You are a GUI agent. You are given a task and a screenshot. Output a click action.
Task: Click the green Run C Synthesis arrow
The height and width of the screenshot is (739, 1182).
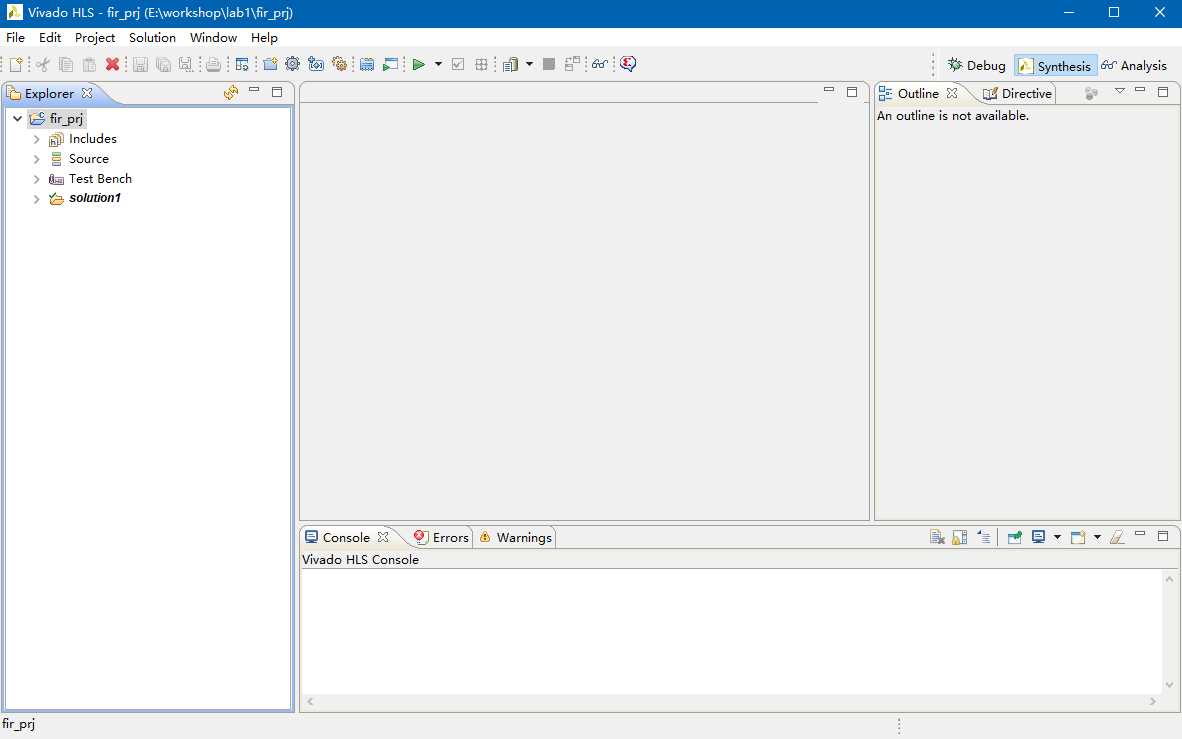coord(418,65)
